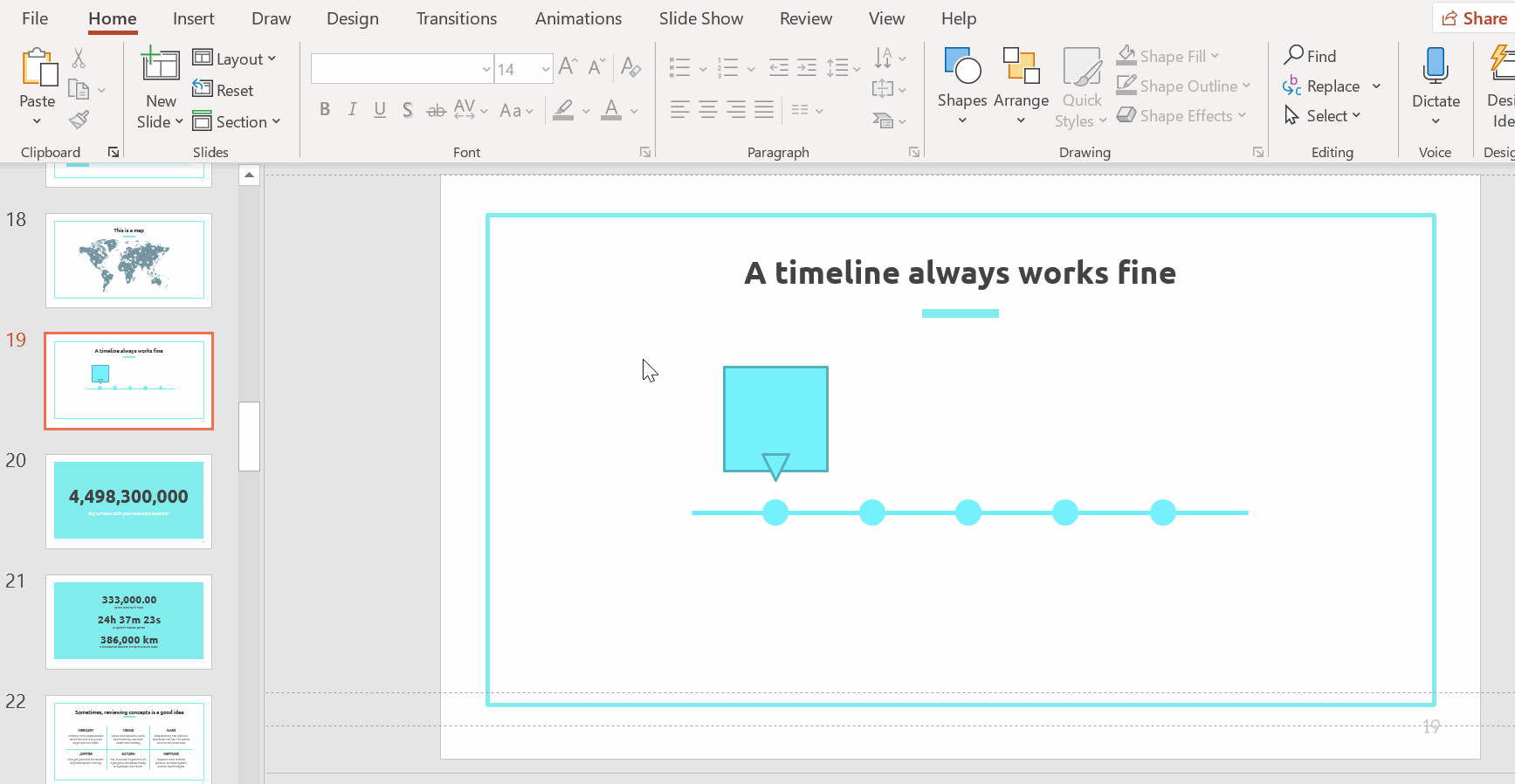Image resolution: width=1515 pixels, height=784 pixels.
Task: Click the Paste clipboard icon
Action: pos(38,68)
